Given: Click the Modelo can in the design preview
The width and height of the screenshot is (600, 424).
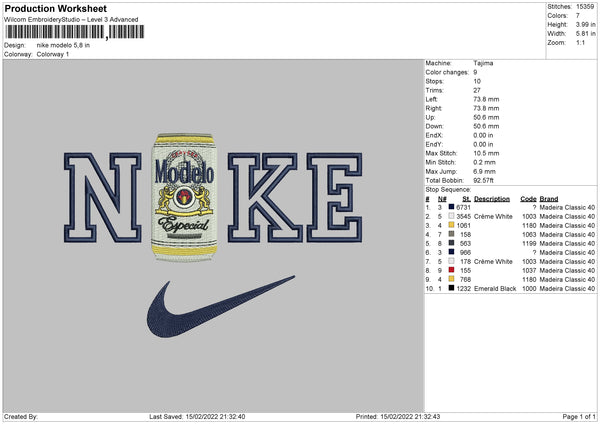Looking at the screenshot, I should [184, 197].
